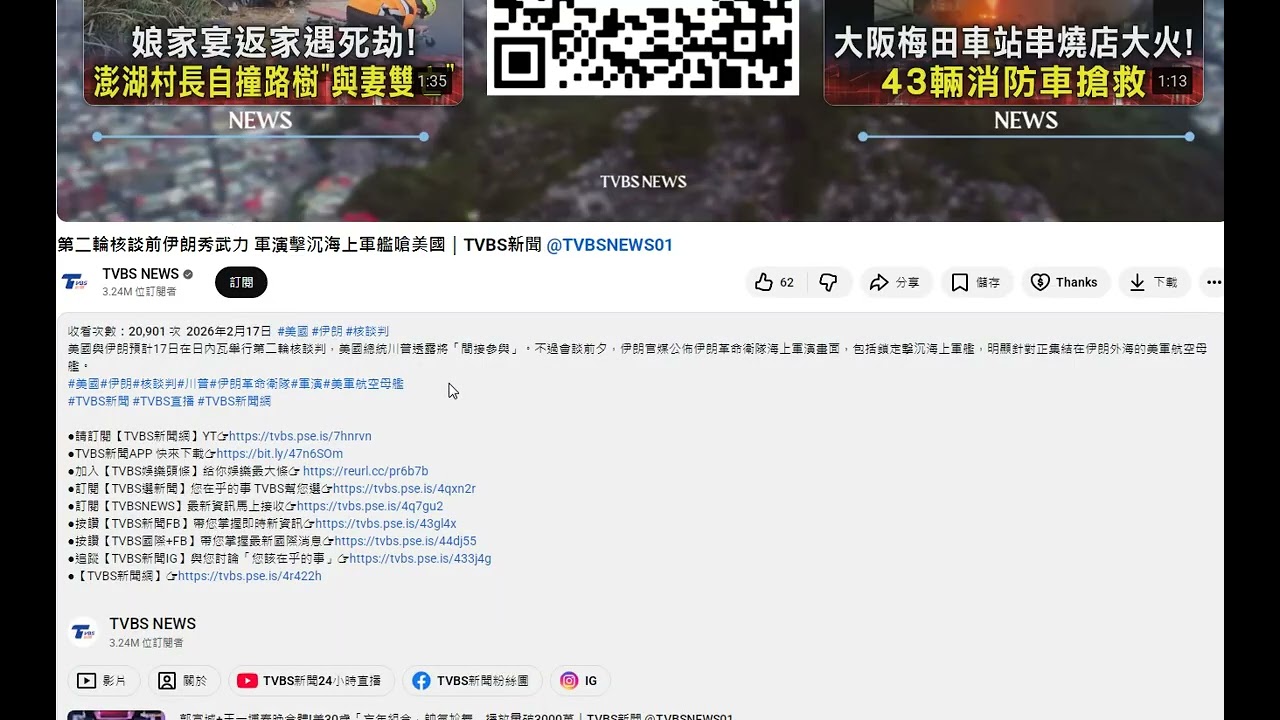This screenshot has height=720, width=1280.
Task: Open link https://tvbs.pse.is/43gl4x
Action: [x=386, y=524]
